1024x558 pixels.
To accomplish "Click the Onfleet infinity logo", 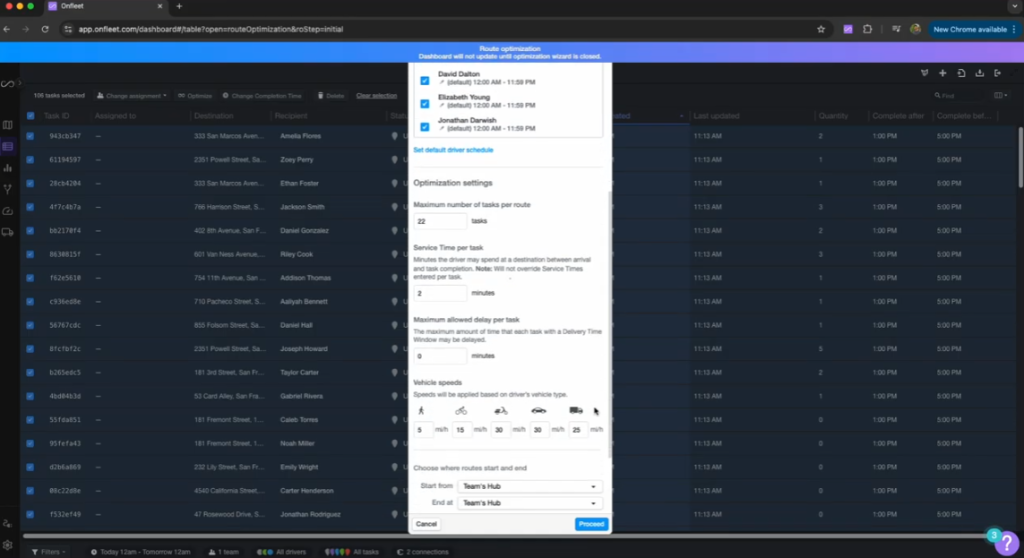I will tap(7, 84).
